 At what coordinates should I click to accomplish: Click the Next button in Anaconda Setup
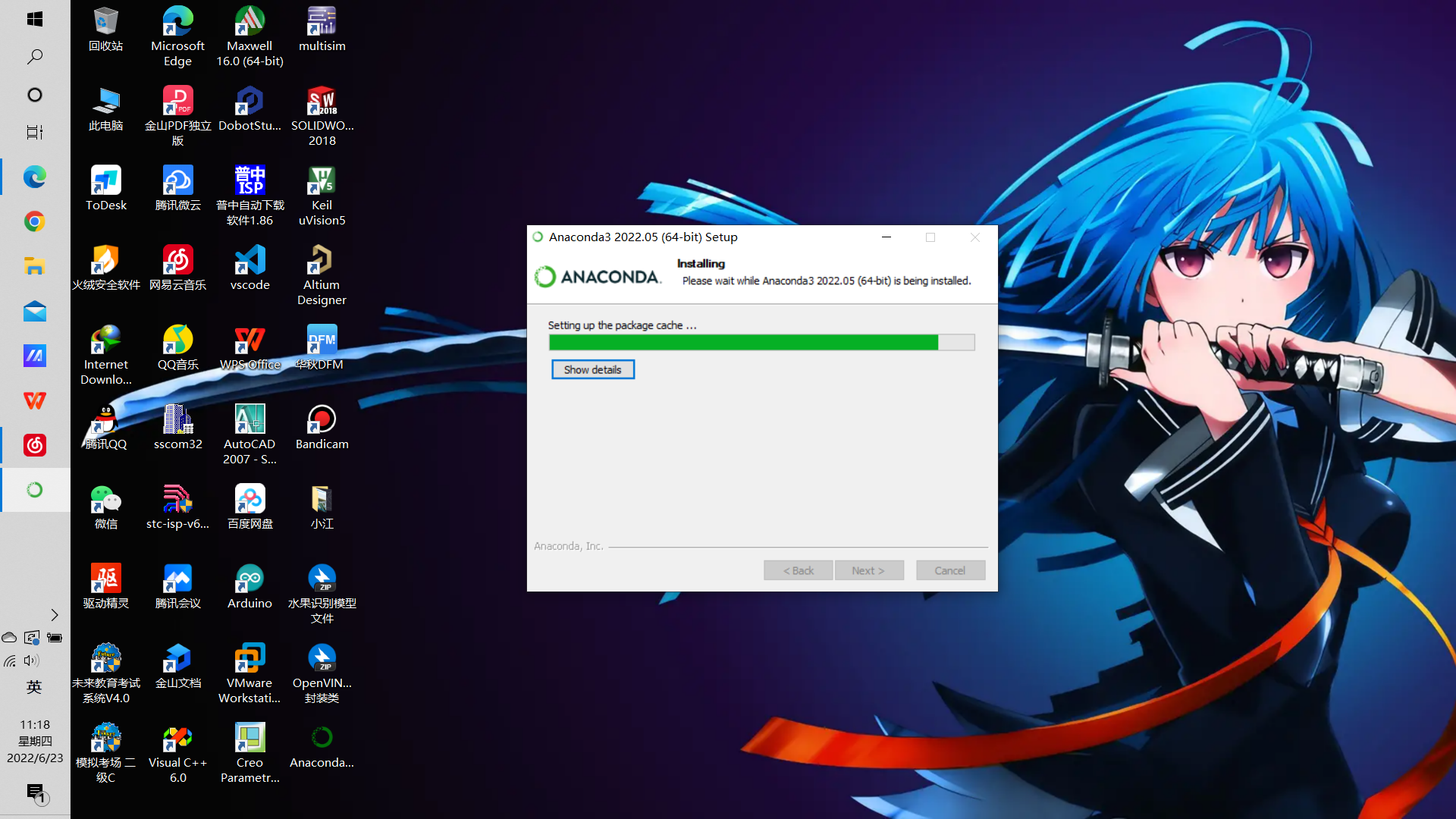(x=869, y=570)
